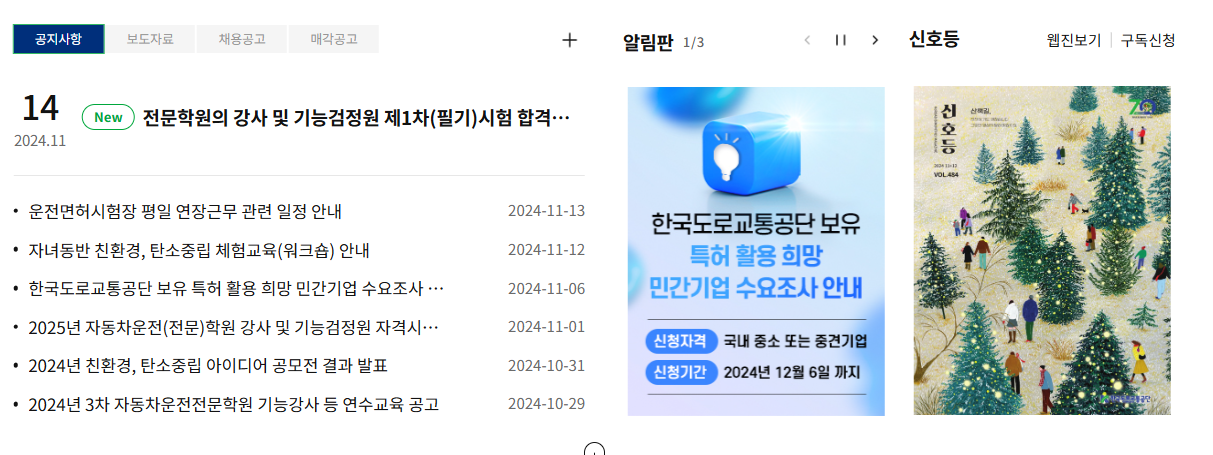
Task: Open the 신호등 magazine cover image
Action: (1042, 251)
